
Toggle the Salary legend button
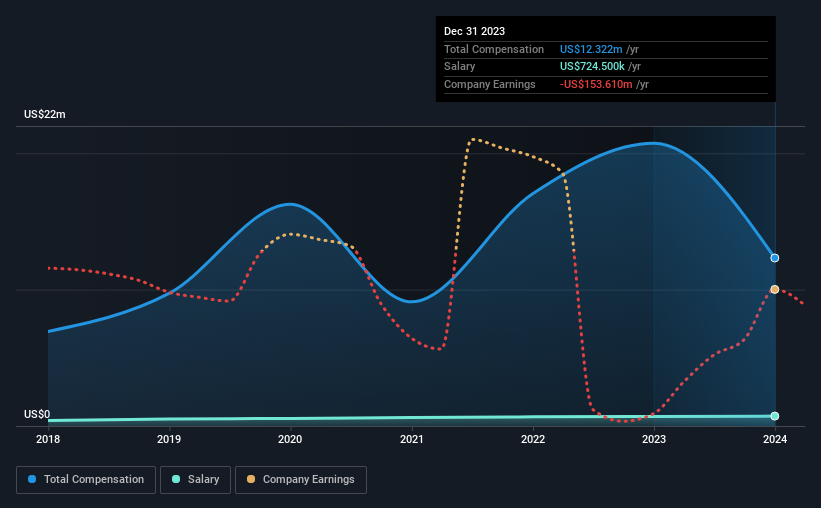pos(195,480)
